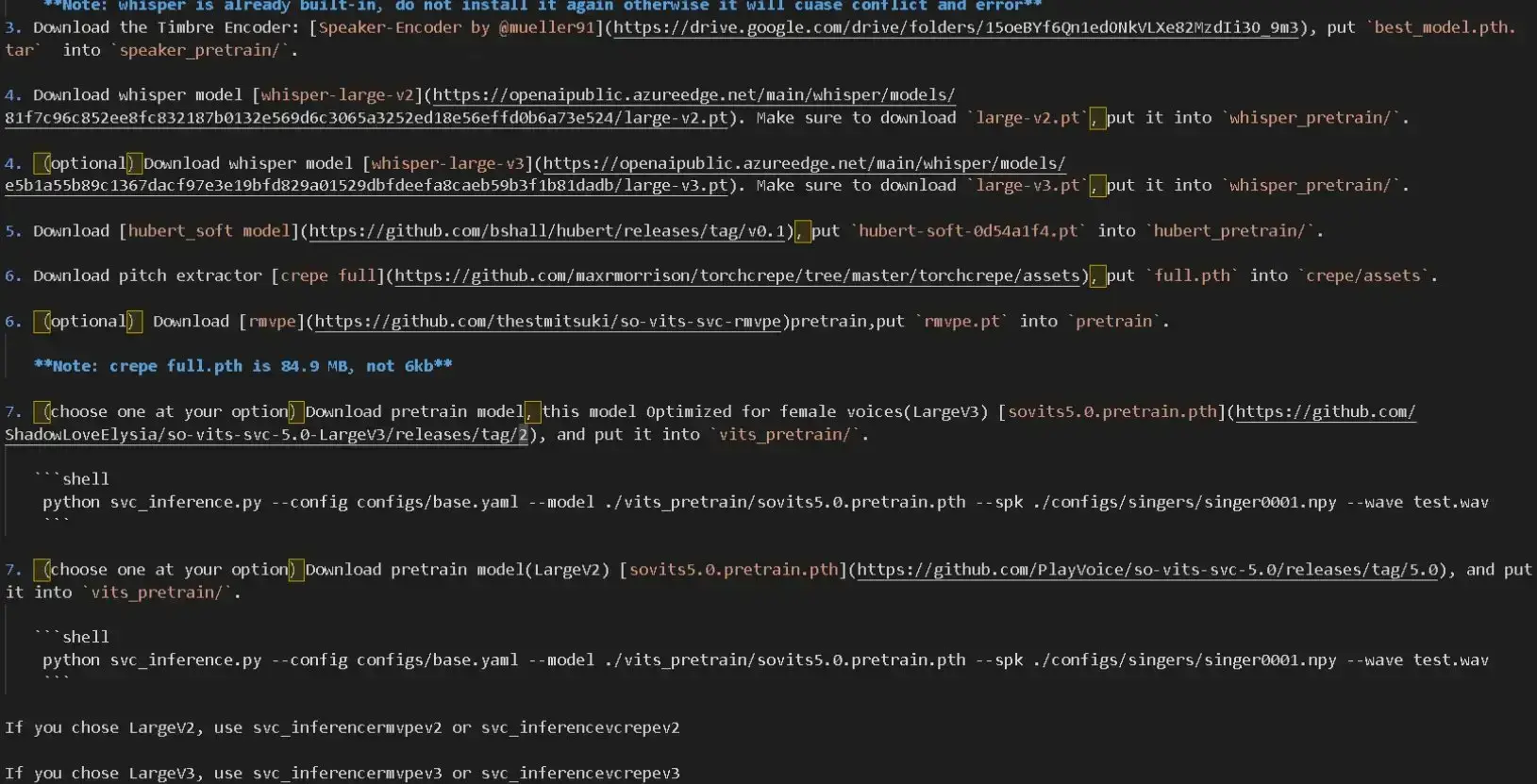The image size is (1537, 784).
Task: Click `whisper_pretrain/` in the large-v3 line
Action: (1311, 186)
